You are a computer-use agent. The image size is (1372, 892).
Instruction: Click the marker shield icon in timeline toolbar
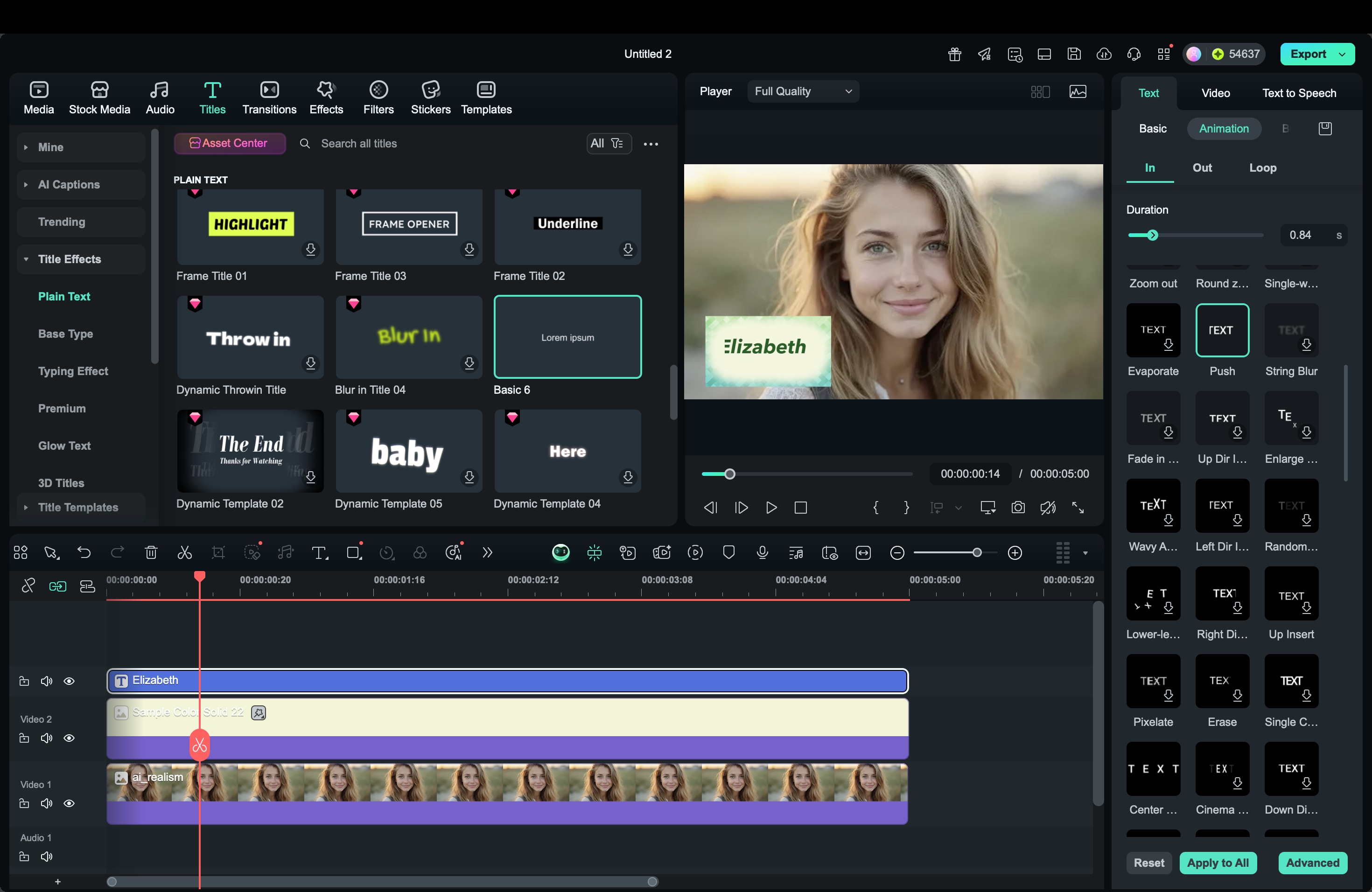pyautogui.click(x=728, y=553)
